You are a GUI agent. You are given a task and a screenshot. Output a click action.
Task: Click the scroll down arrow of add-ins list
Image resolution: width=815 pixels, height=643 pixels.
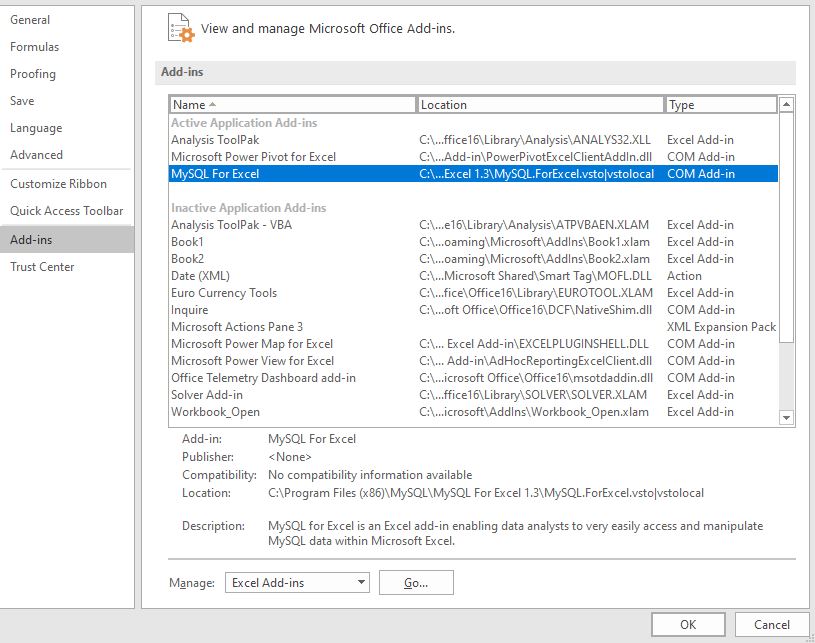click(x=786, y=417)
